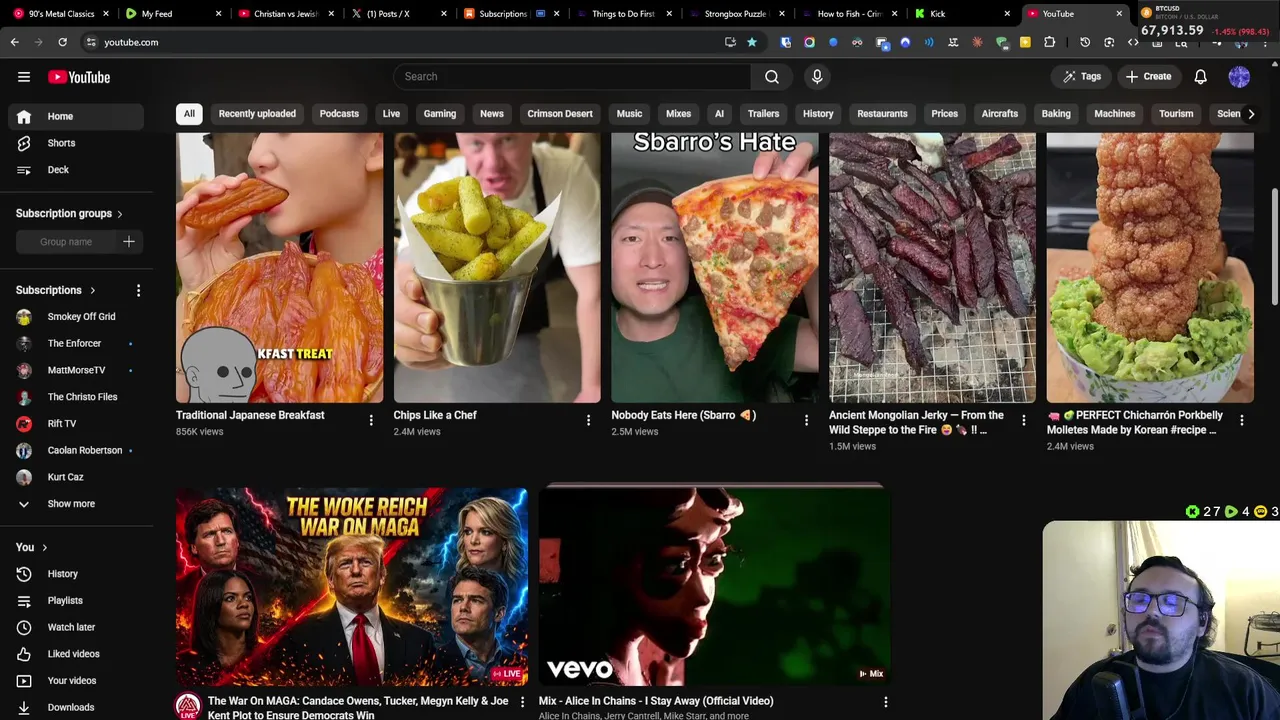
Task: Play the Woke Reich War on MAGA thumbnail
Action: point(352,587)
